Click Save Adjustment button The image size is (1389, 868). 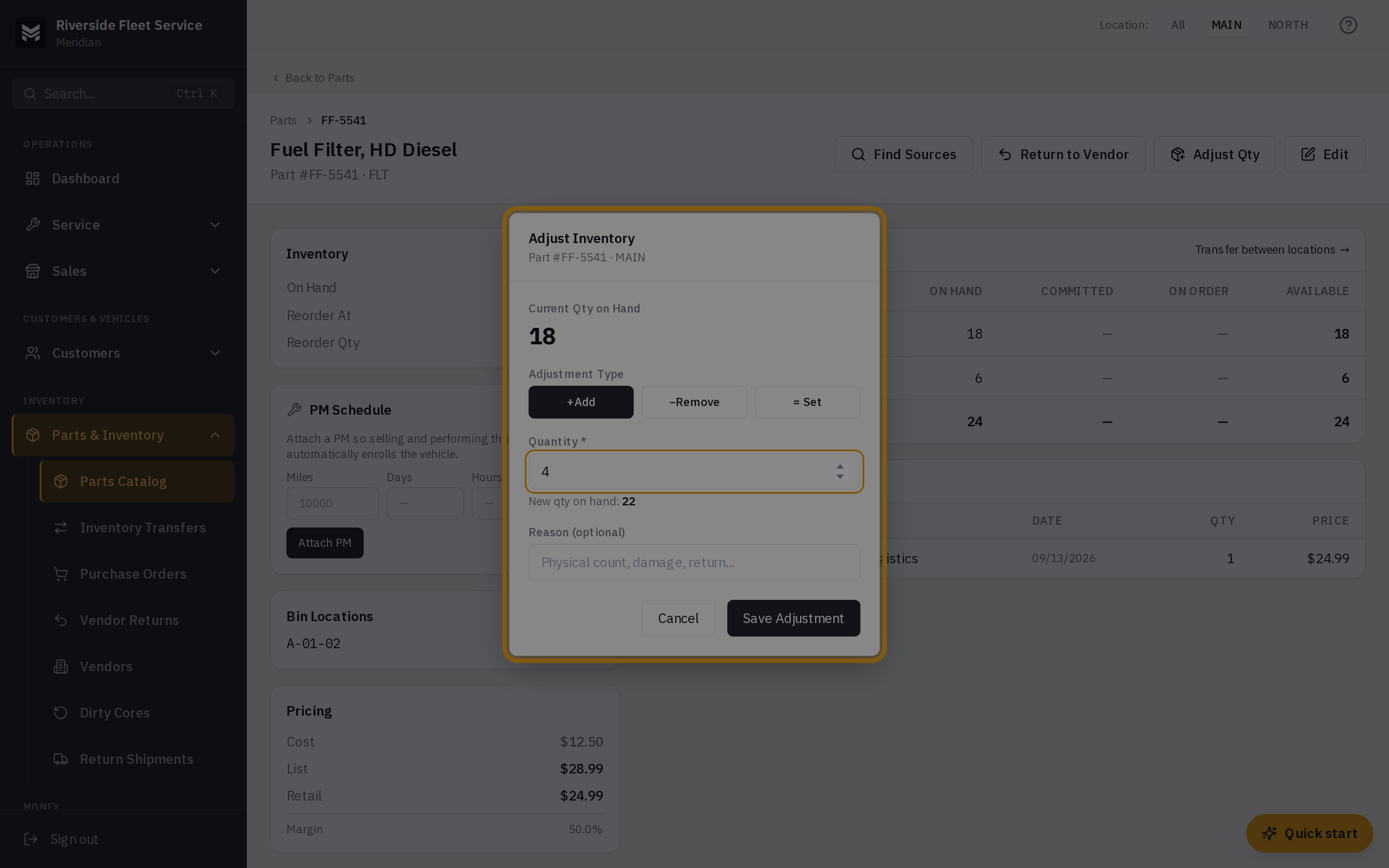(793, 618)
